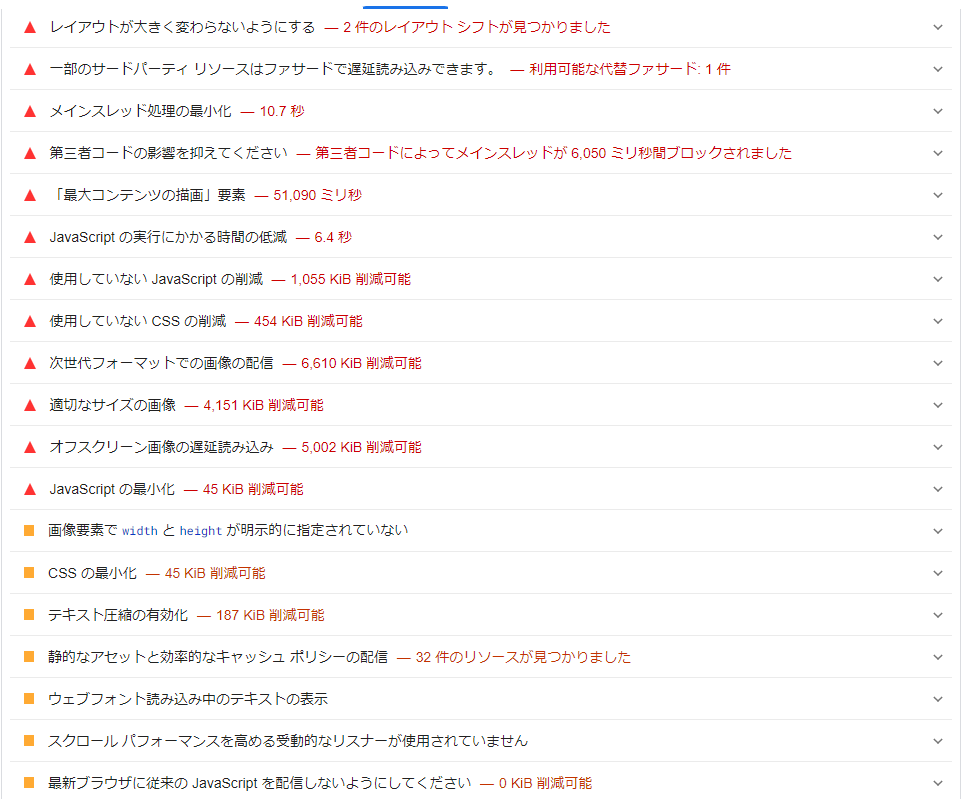
Task: Click red triangle icon next to 次世代フォーマットでの画像の配信
Action: point(29,363)
